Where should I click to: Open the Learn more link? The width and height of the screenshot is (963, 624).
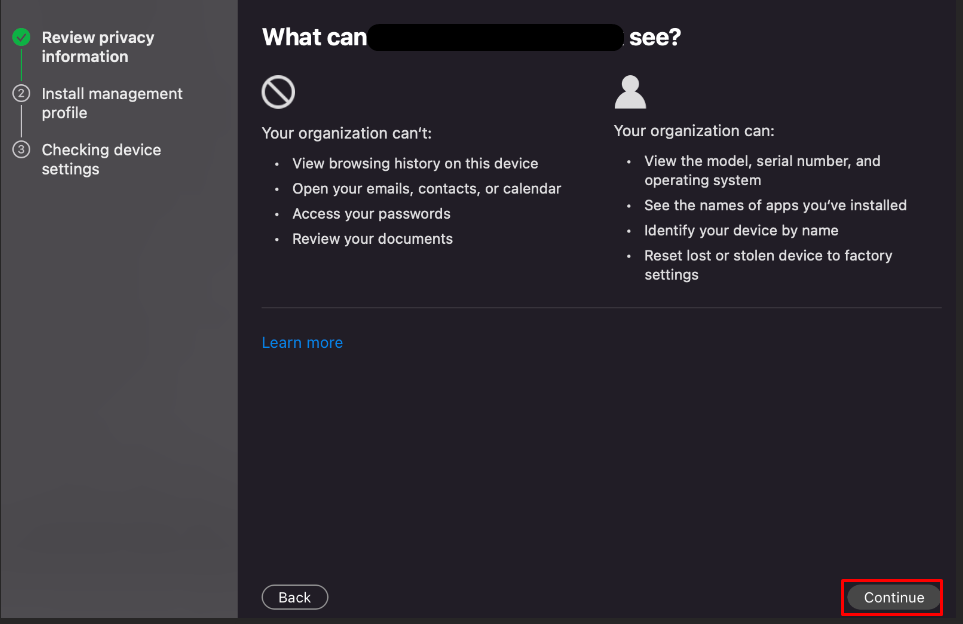point(302,343)
